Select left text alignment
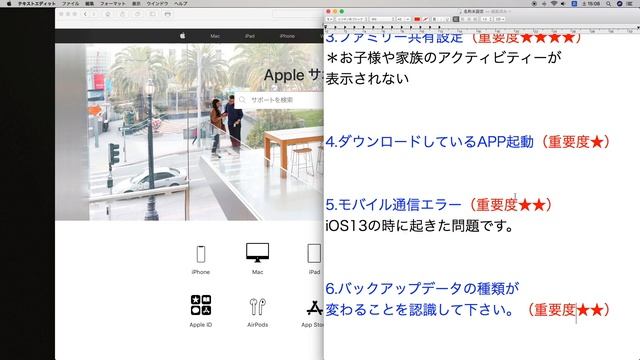Viewport: 640px width, 360px height. click(x=456, y=19)
